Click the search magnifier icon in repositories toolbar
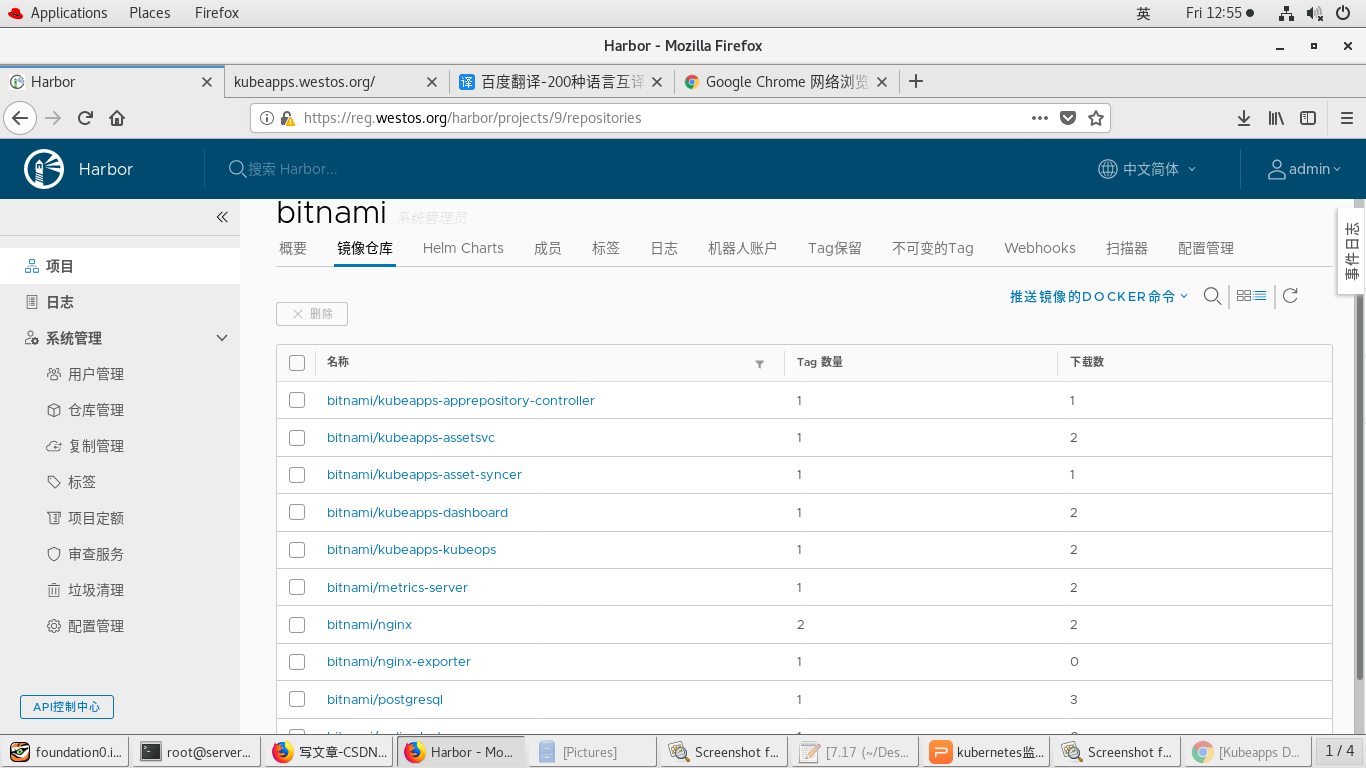1366x768 pixels. (1212, 296)
